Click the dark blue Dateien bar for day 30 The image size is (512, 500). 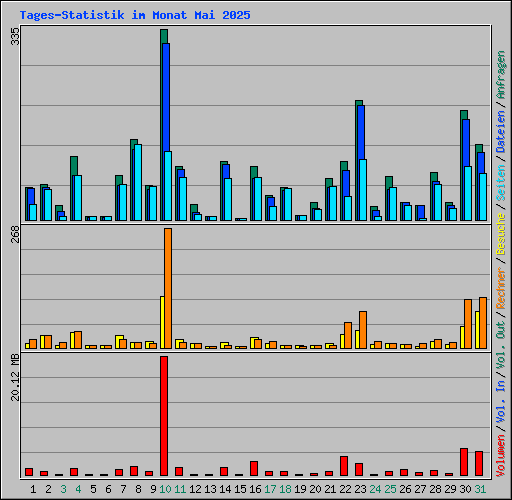pyautogui.click(x=466, y=143)
